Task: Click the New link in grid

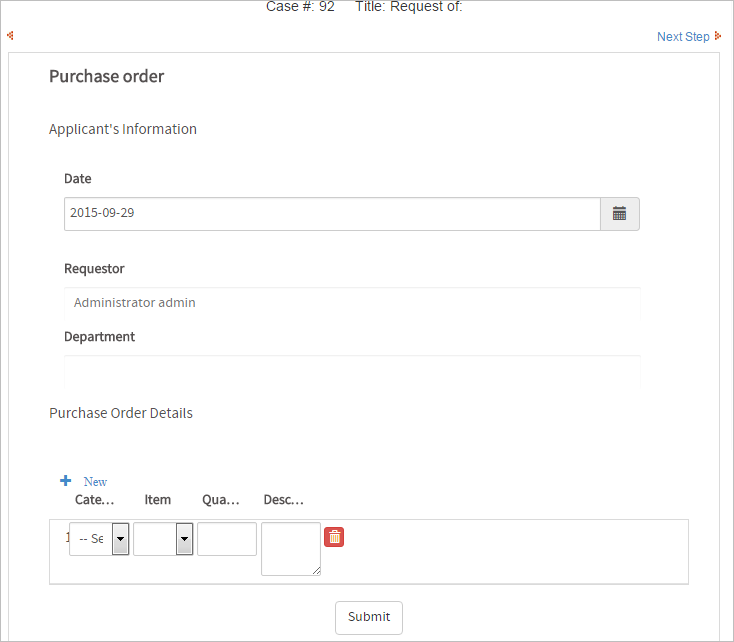Action: [x=95, y=482]
